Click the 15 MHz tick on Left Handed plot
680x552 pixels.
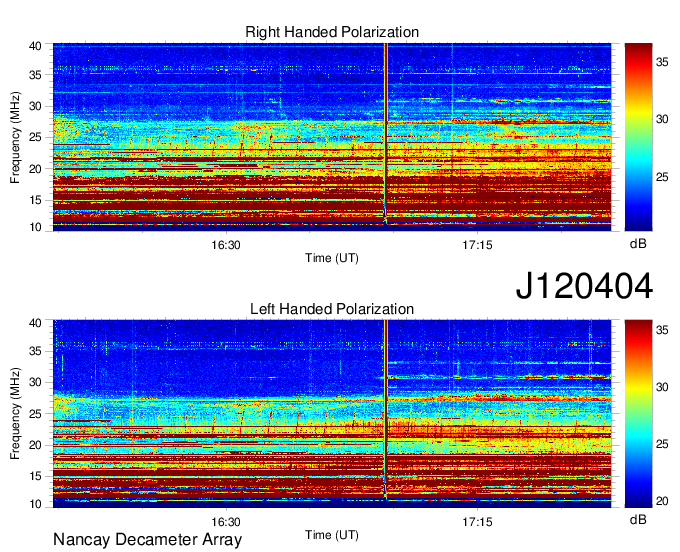coord(35,476)
